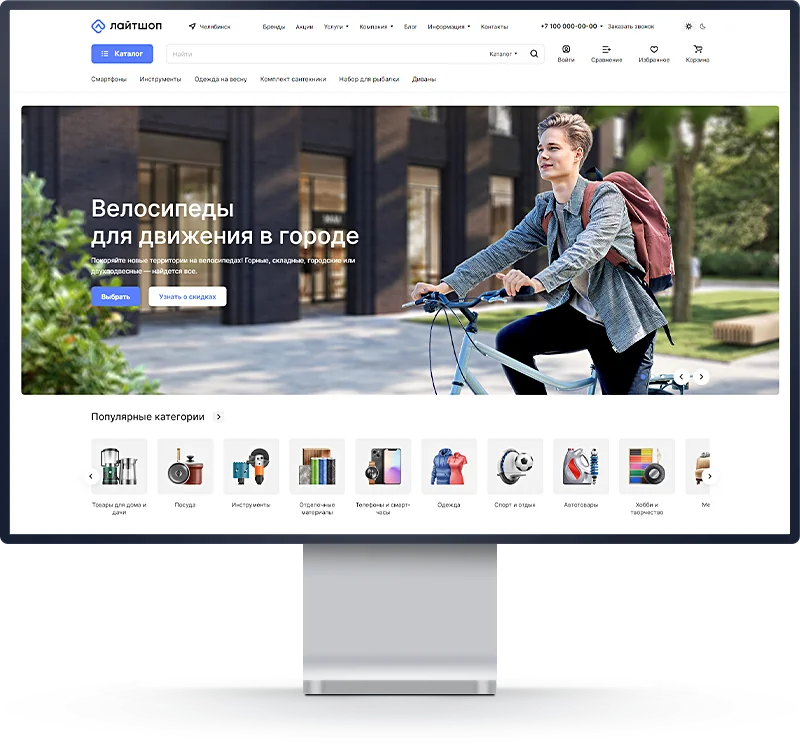Open the blue Каталог button

coord(122,54)
